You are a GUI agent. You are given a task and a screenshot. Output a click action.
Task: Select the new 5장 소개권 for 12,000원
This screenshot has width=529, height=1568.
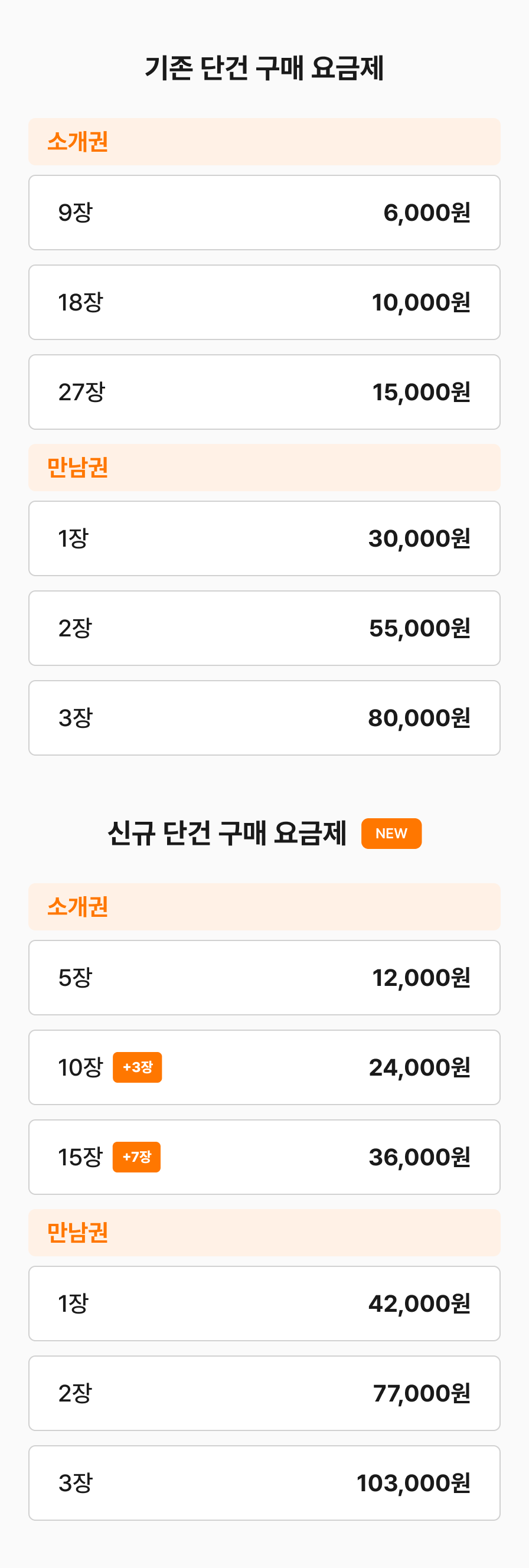pos(264,978)
